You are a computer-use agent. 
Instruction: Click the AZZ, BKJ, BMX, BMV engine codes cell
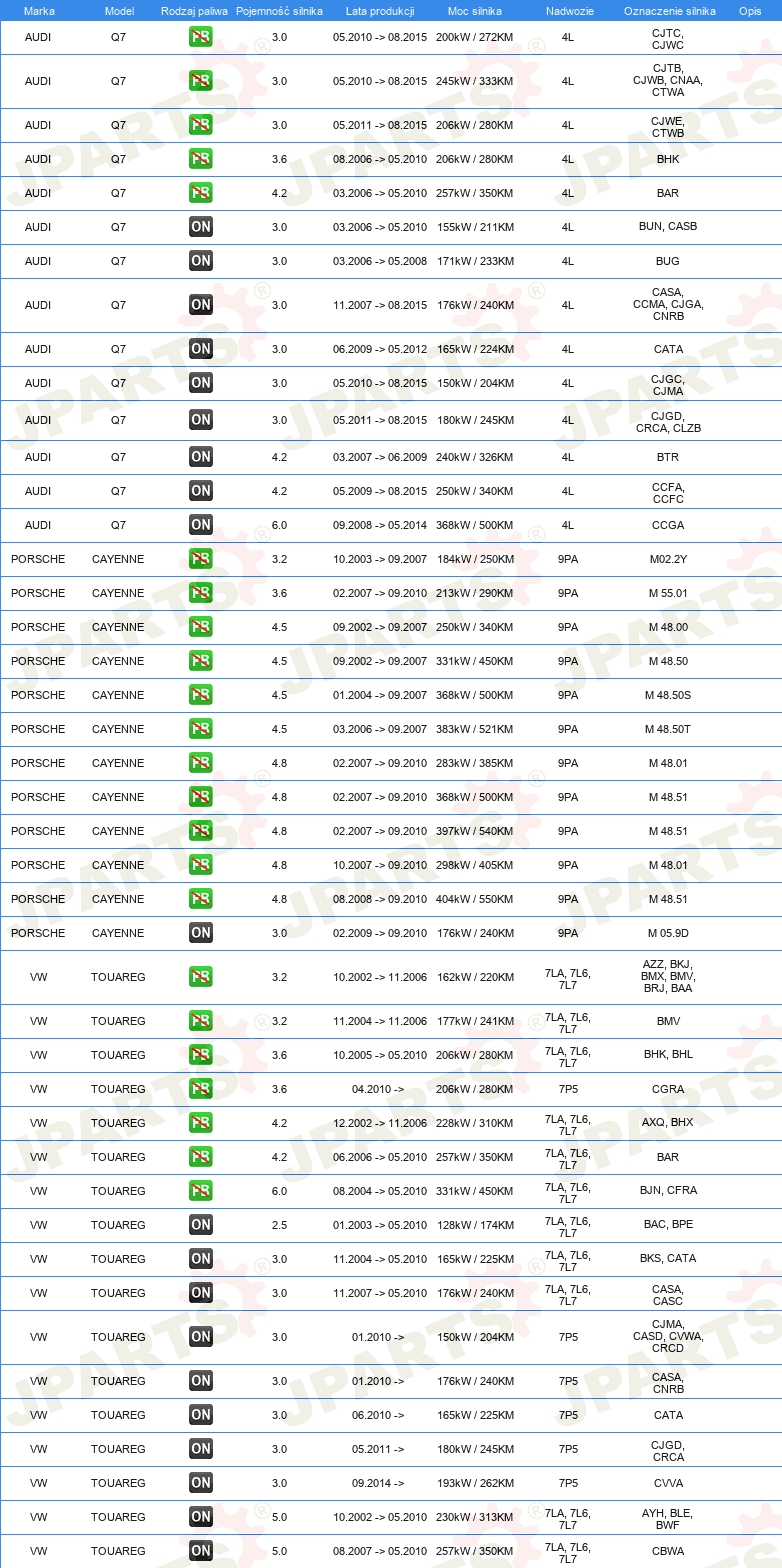(x=668, y=976)
